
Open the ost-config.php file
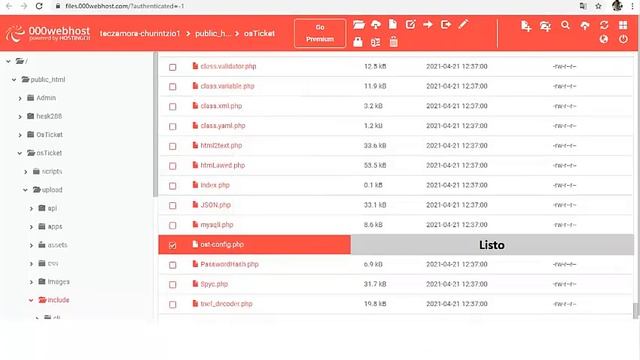tap(222, 244)
